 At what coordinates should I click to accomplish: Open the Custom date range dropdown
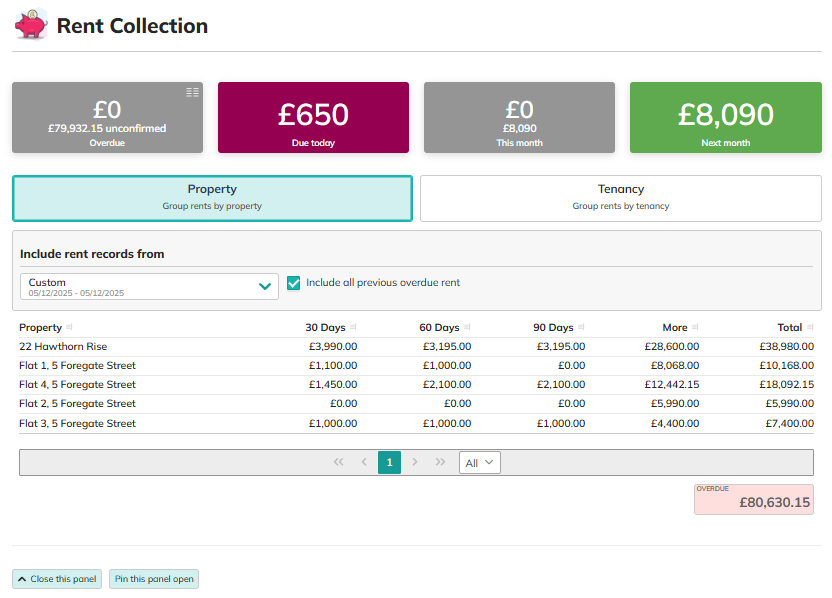[x=149, y=287]
